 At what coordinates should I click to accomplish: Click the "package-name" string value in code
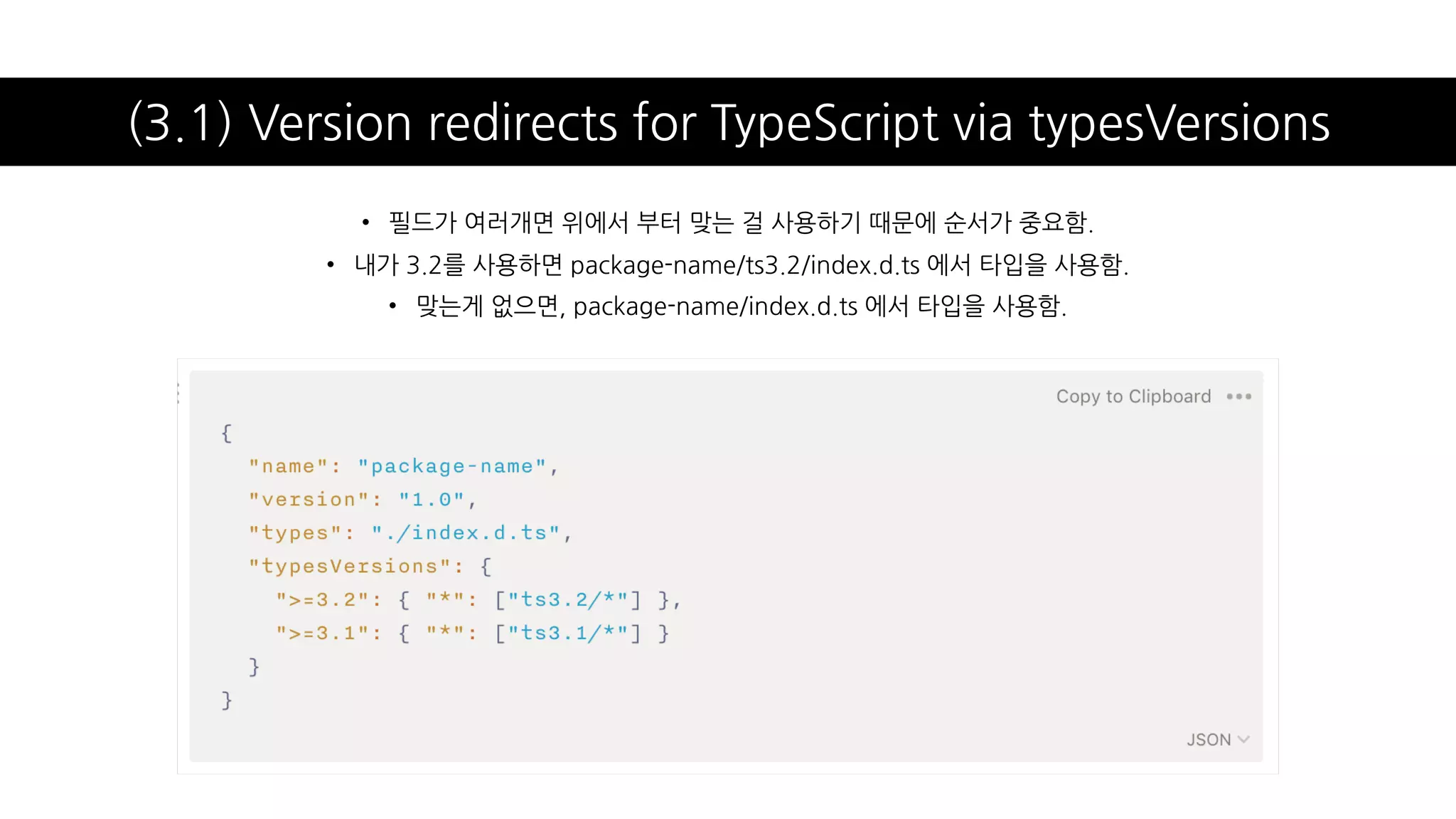(451, 466)
